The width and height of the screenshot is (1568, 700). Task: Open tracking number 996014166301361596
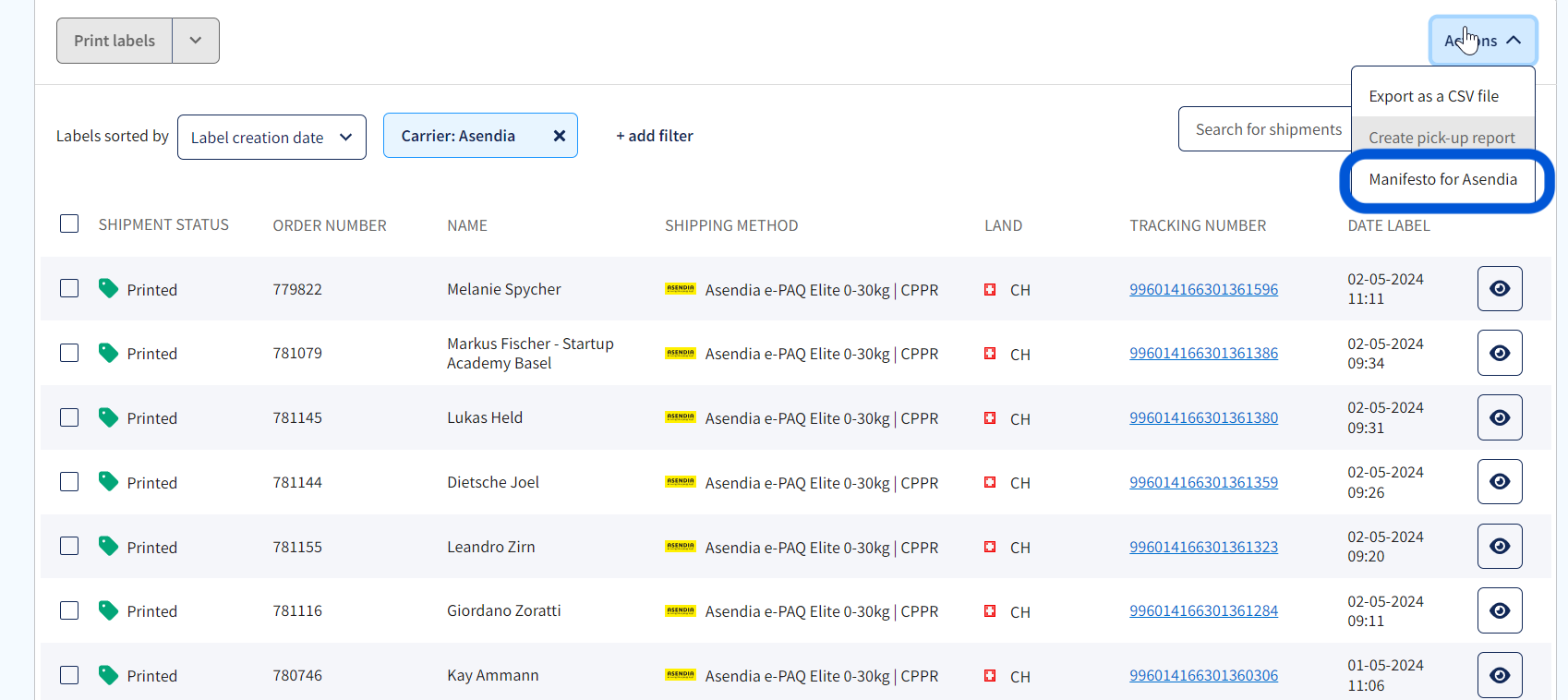click(x=1203, y=289)
